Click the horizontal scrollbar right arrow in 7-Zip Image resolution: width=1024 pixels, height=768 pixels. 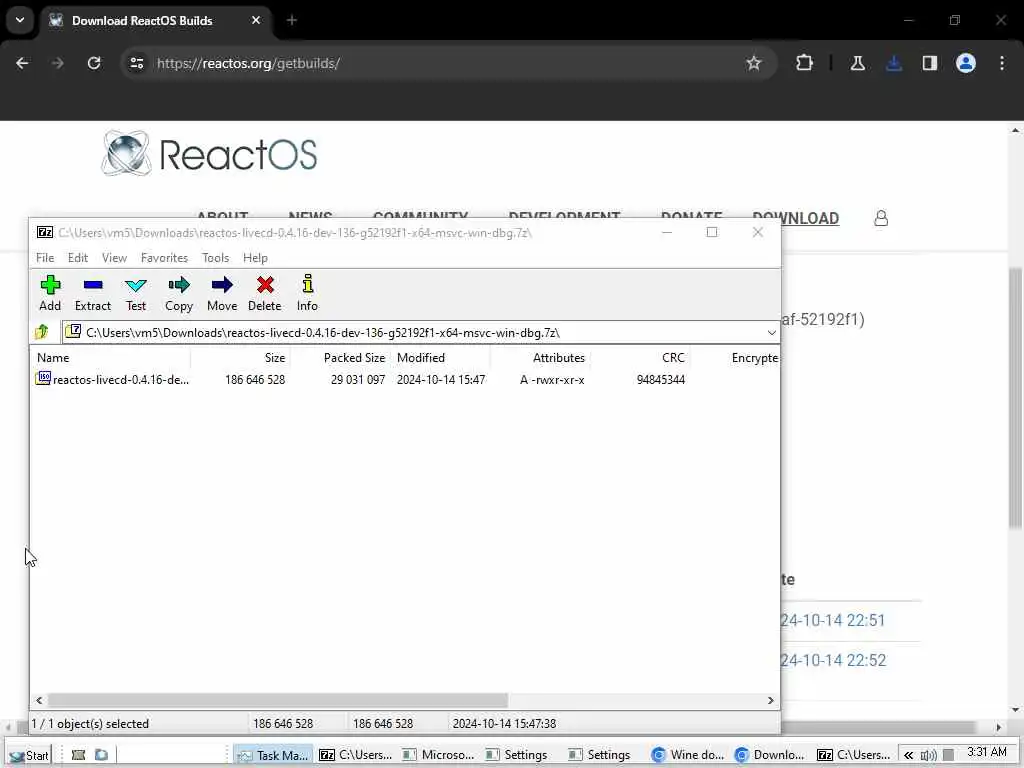point(771,700)
